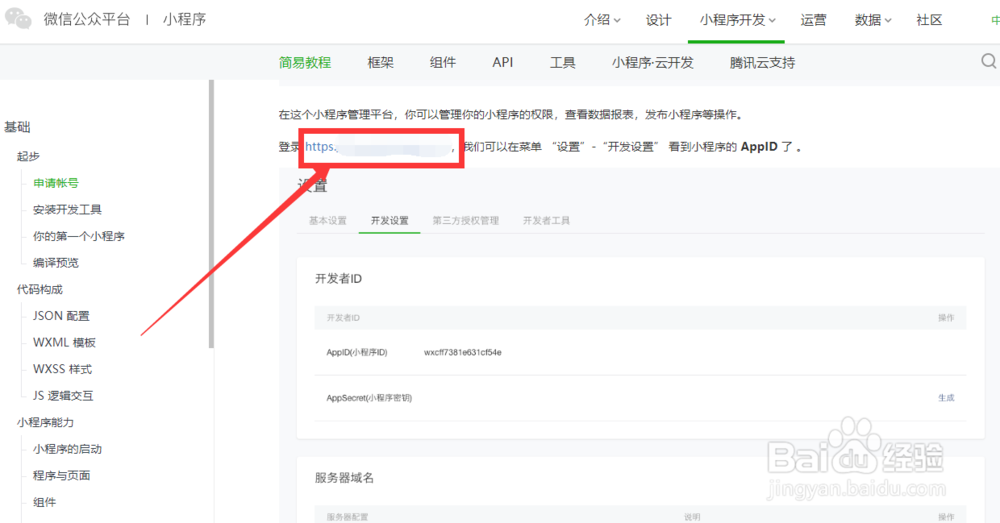Switch to the 组件 tab
Image resolution: width=1000 pixels, height=523 pixels.
point(443,63)
